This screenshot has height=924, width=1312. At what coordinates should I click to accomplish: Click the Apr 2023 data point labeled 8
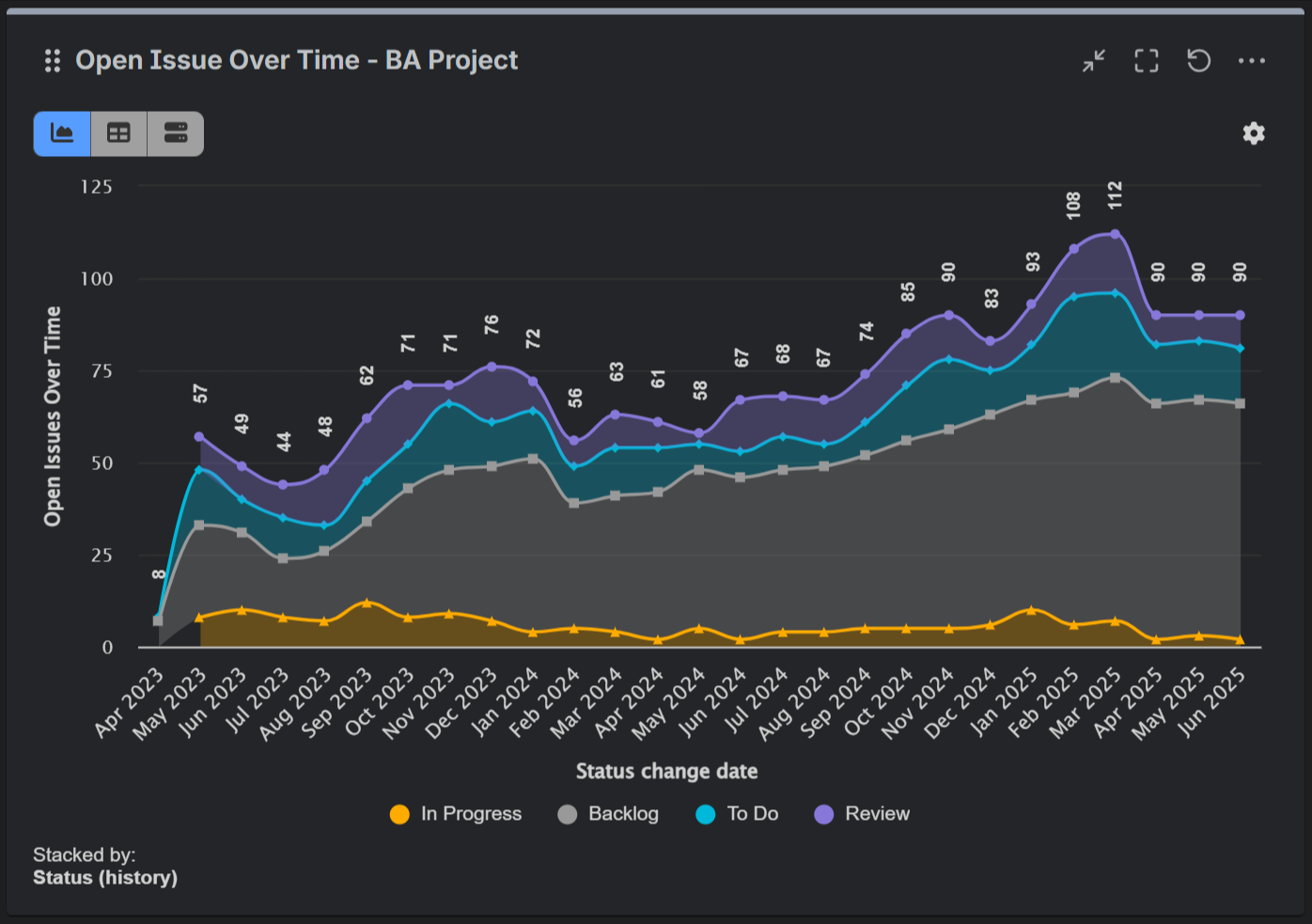tap(158, 620)
